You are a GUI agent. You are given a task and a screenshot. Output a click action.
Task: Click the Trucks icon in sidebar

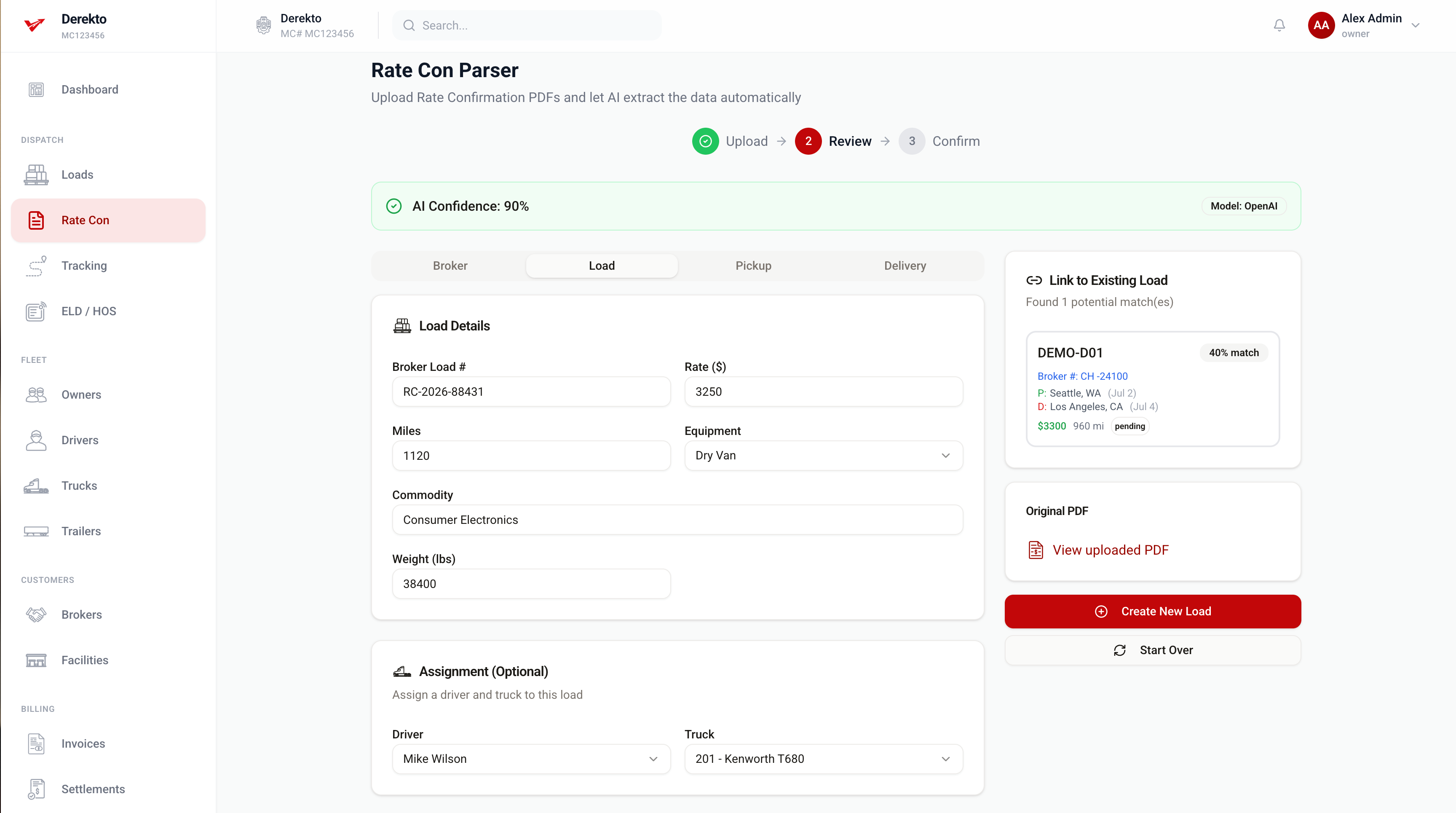point(36,486)
